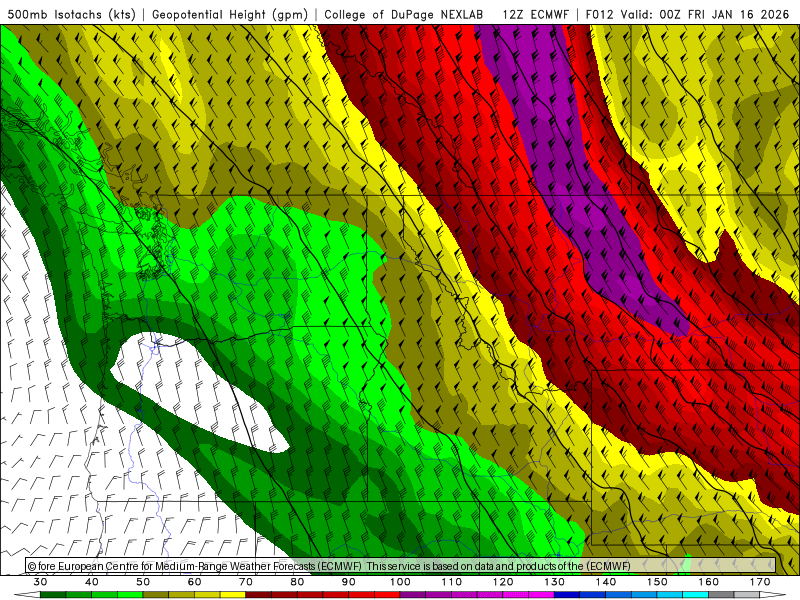Click the "40" color scale label
The image size is (800, 600).
click(x=92, y=582)
